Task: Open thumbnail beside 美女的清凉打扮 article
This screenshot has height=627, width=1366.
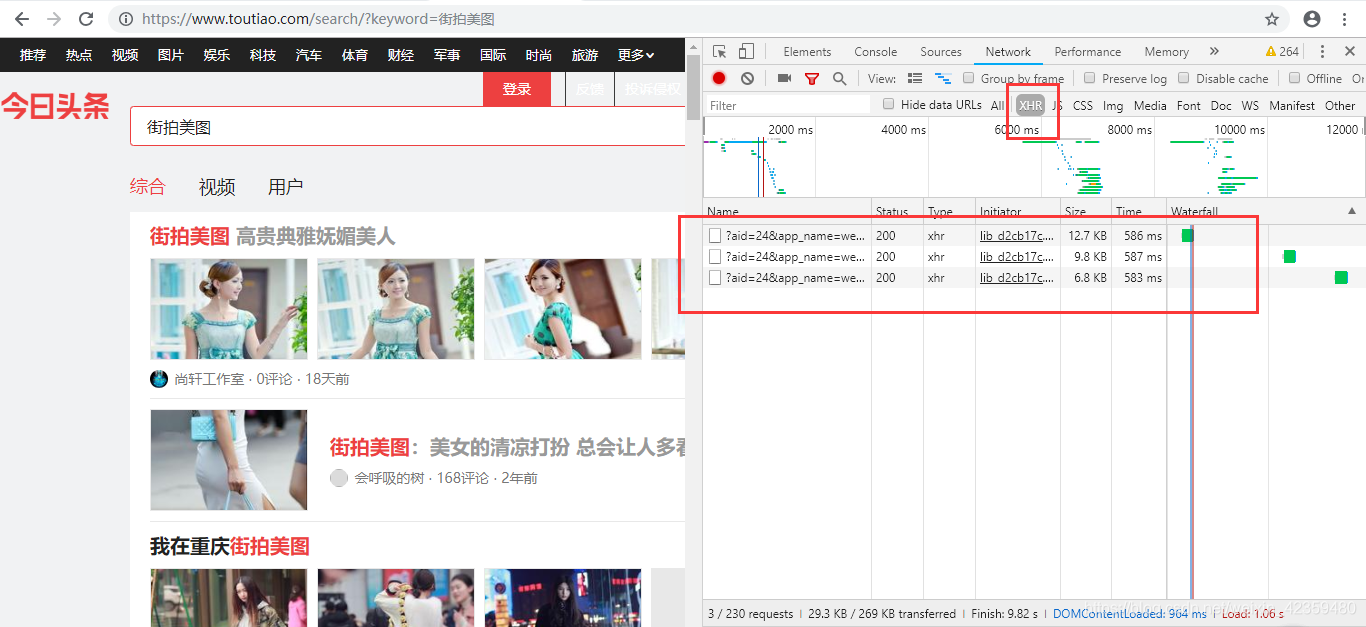Action: pyautogui.click(x=229, y=460)
